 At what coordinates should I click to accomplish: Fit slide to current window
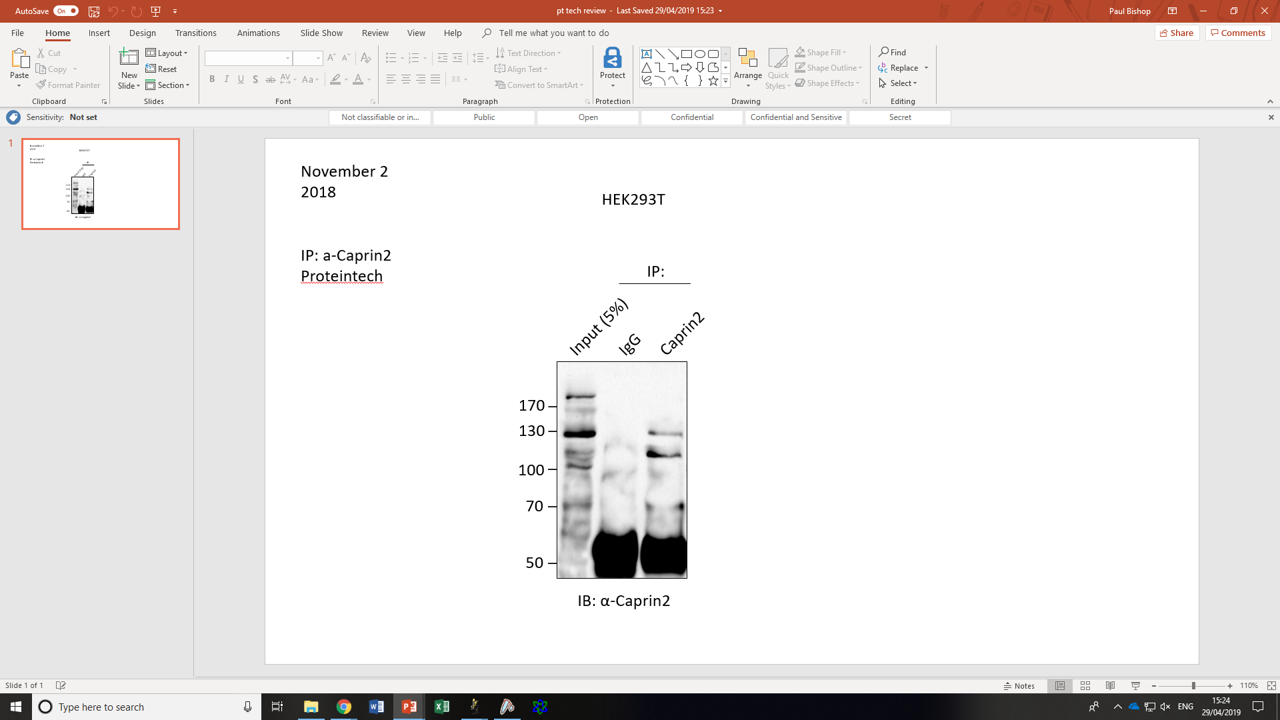(1271, 686)
